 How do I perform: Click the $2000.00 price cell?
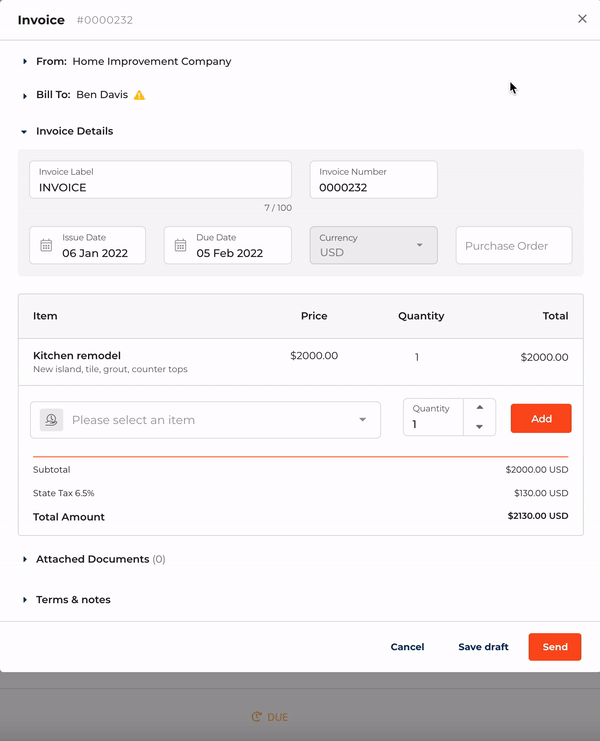click(314, 355)
